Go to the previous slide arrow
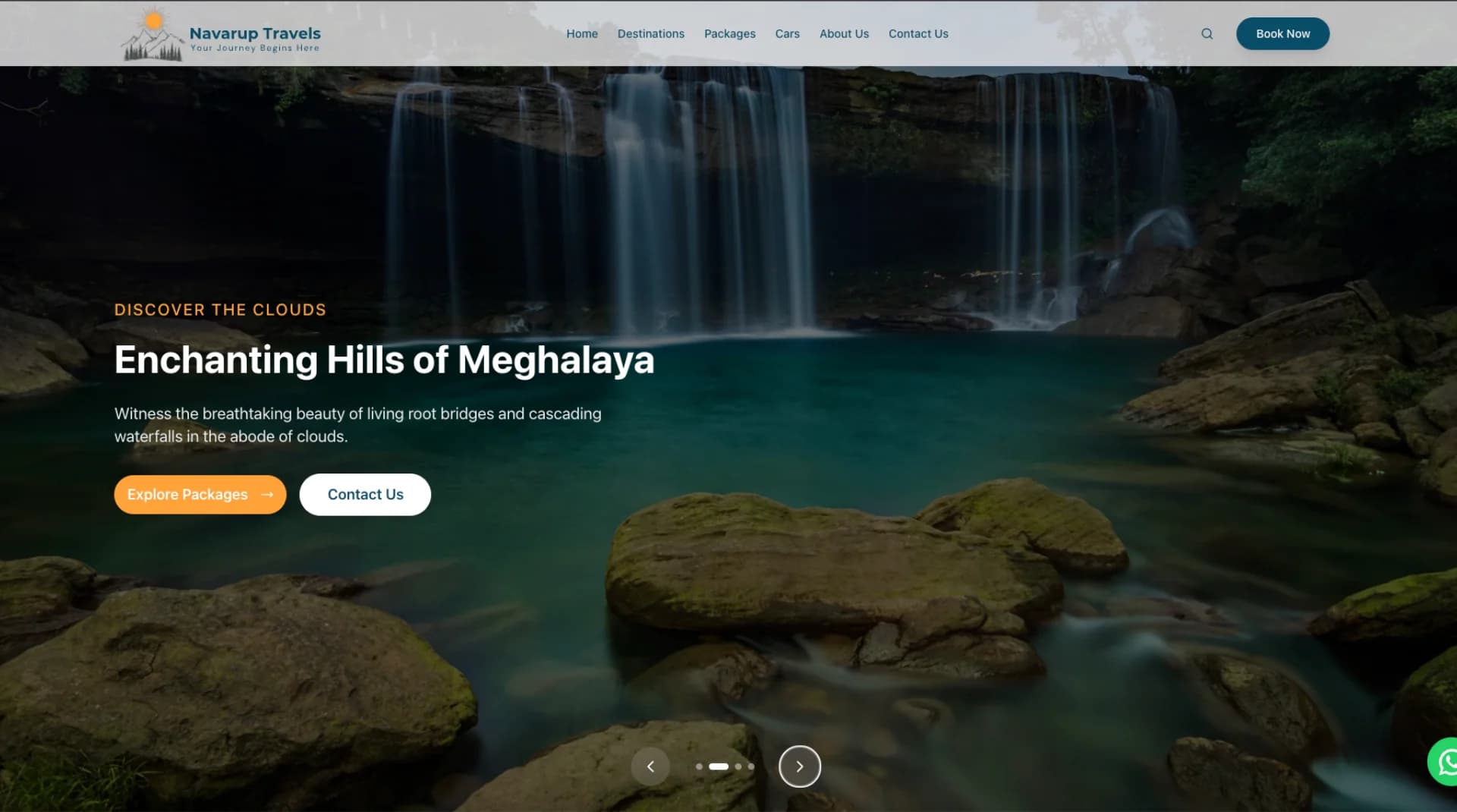 pyautogui.click(x=650, y=766)
